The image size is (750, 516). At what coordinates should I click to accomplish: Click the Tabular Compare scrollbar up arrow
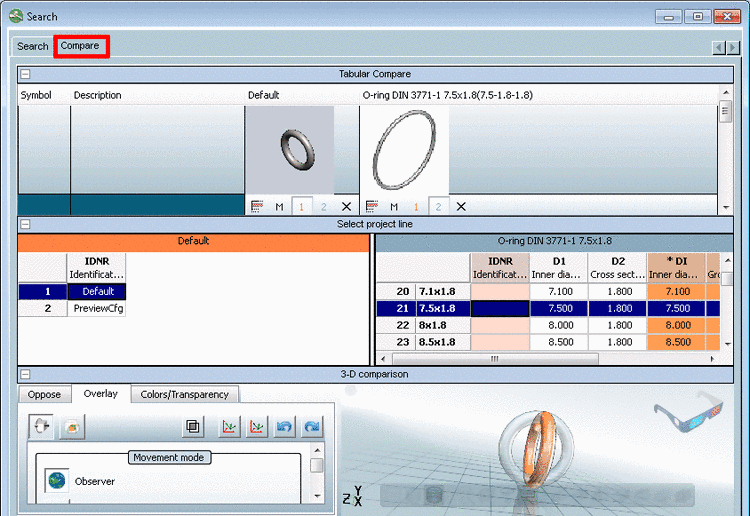point(726,92)
